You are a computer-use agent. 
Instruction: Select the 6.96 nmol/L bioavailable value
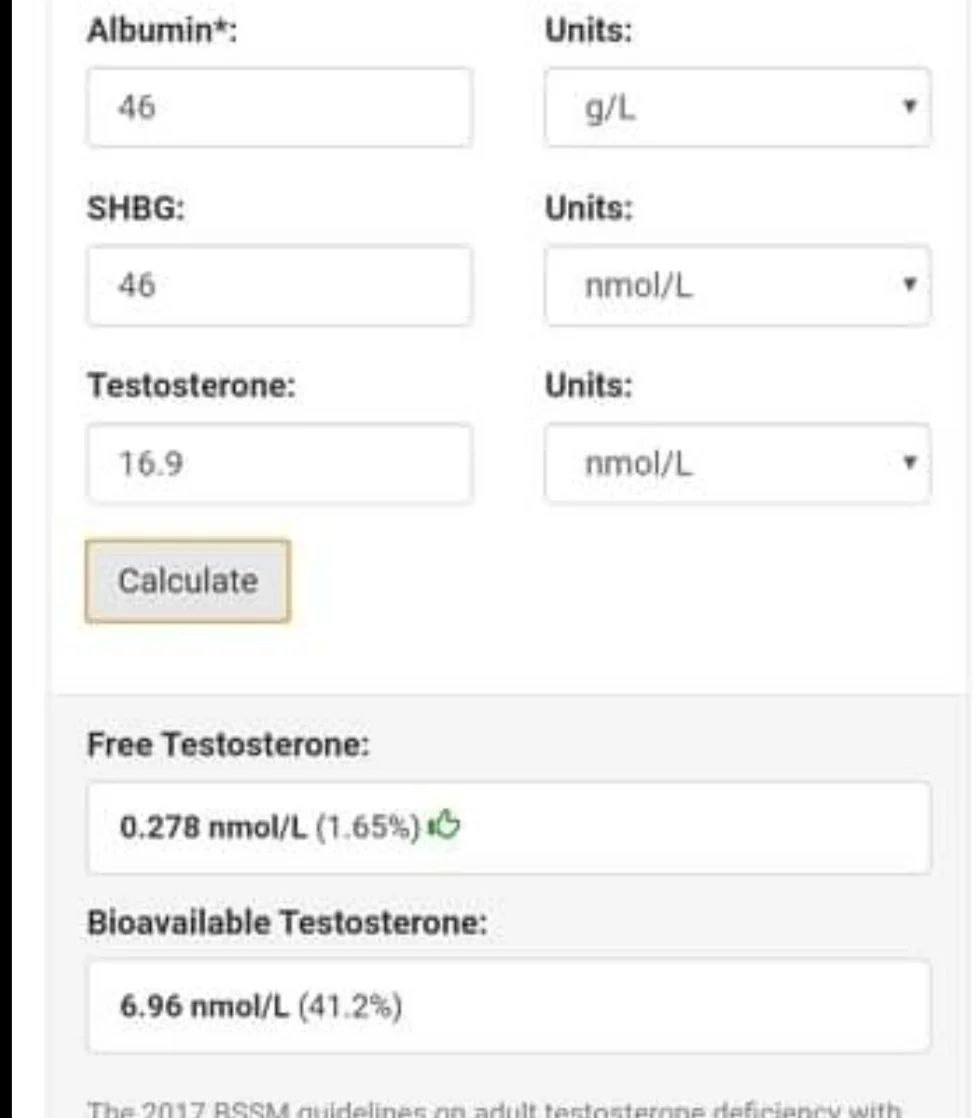[205, 1006]
